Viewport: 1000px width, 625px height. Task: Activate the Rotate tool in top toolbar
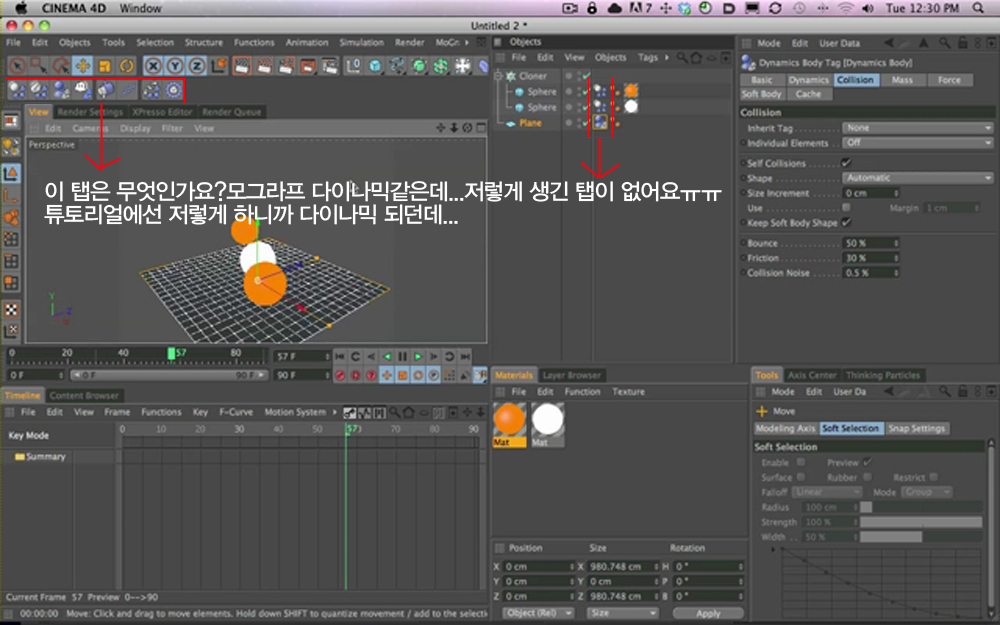pos(126,66)
